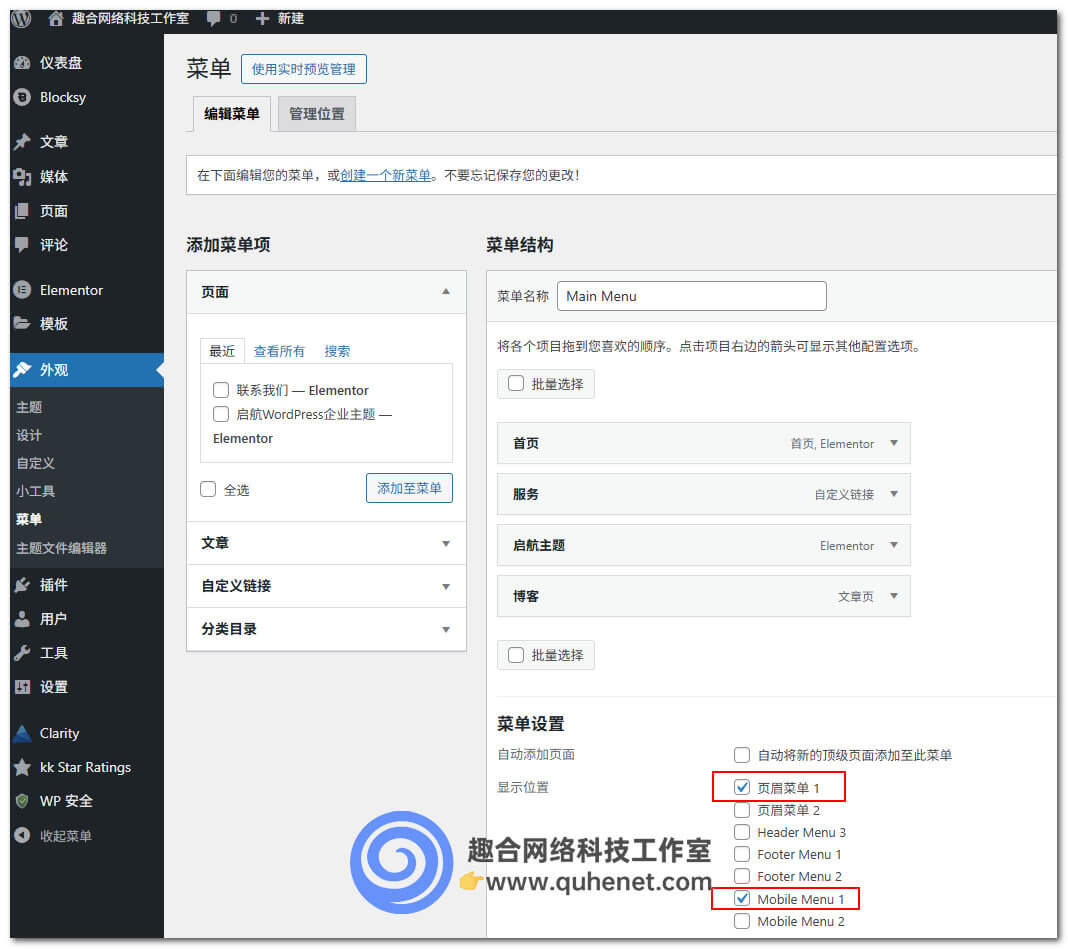Enable the Footer Menu 1 checkbox

point(740,854)
